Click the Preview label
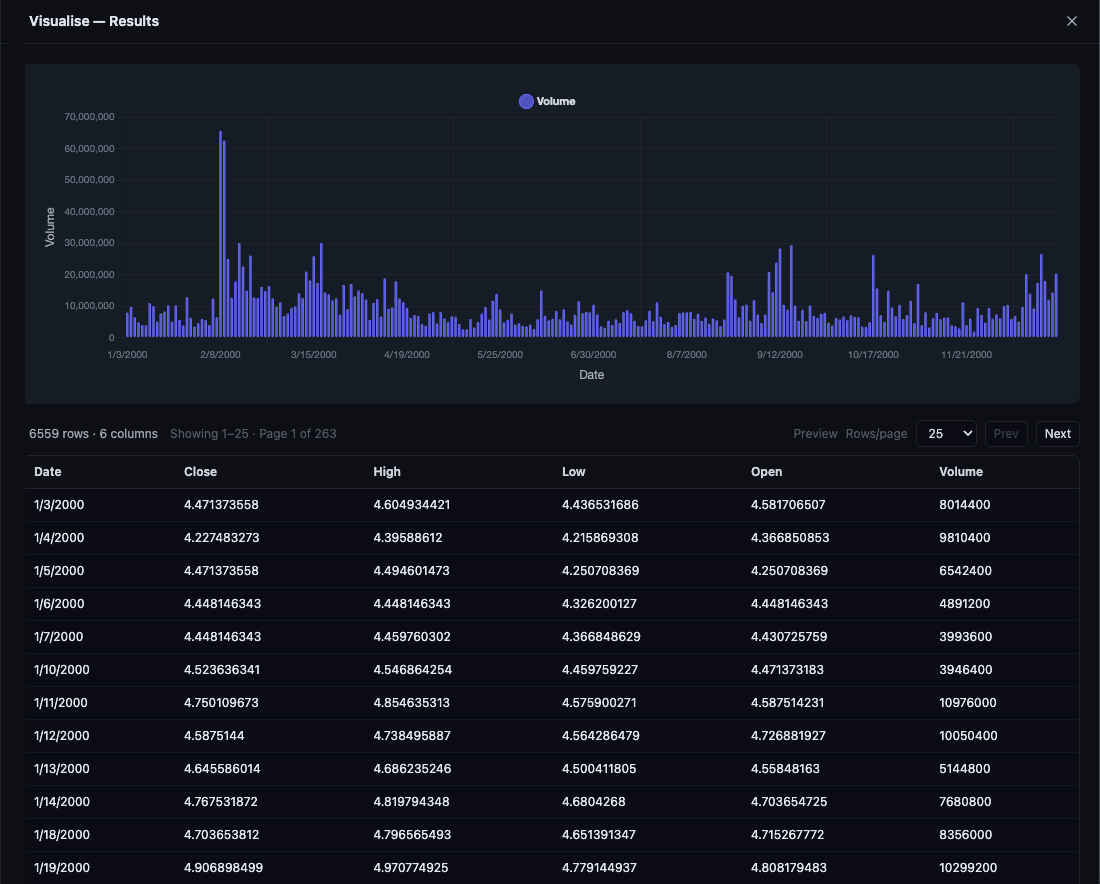1100x884 pixels. [815, 433]
